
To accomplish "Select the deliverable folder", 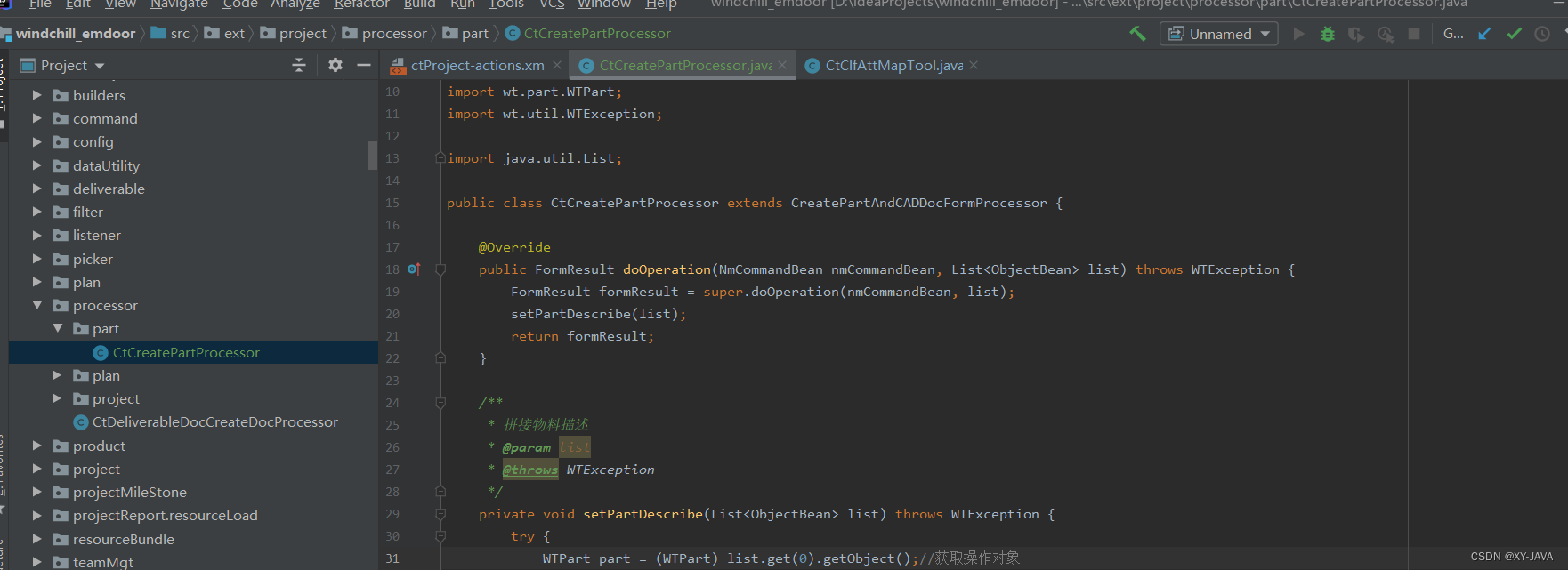I will 109,189.
